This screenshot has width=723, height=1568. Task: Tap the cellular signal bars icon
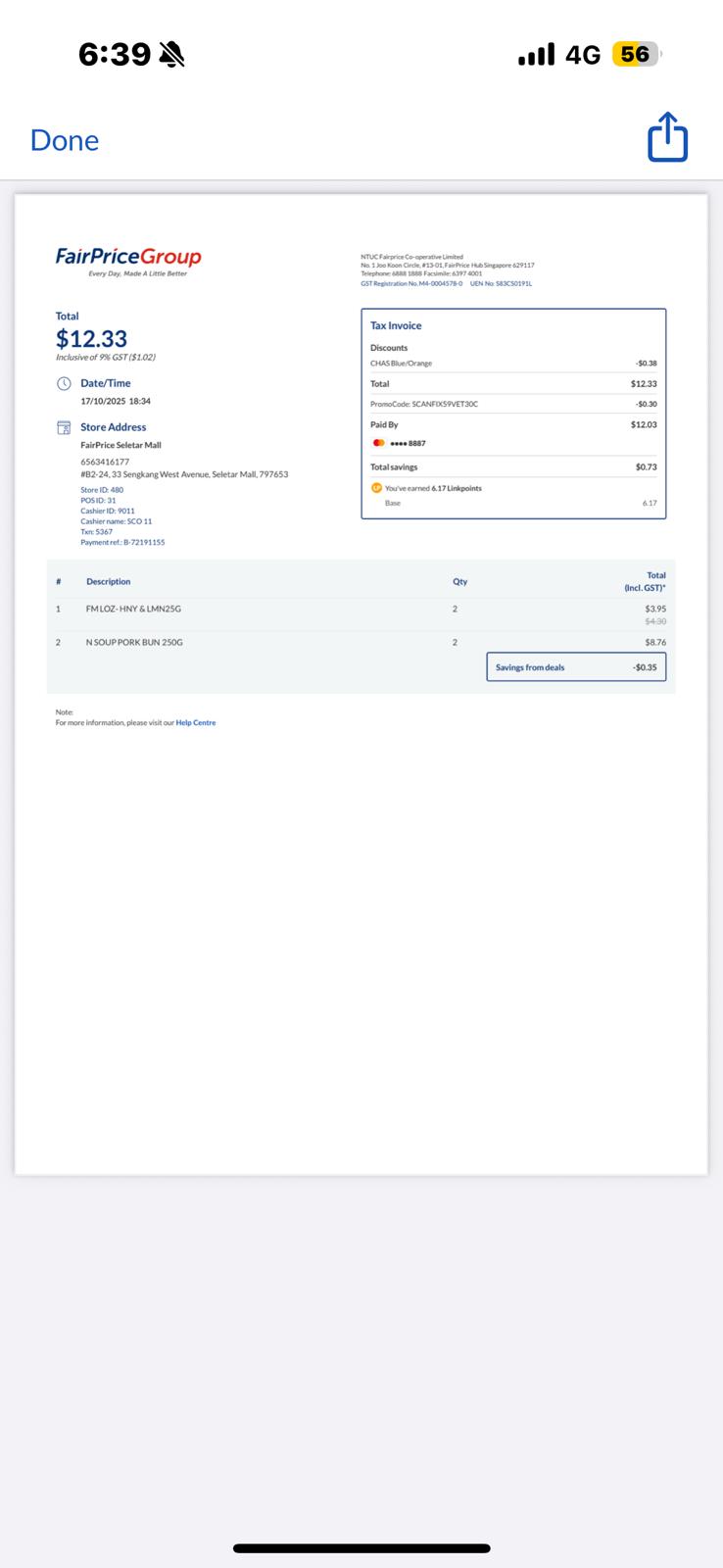coord(536,55)
